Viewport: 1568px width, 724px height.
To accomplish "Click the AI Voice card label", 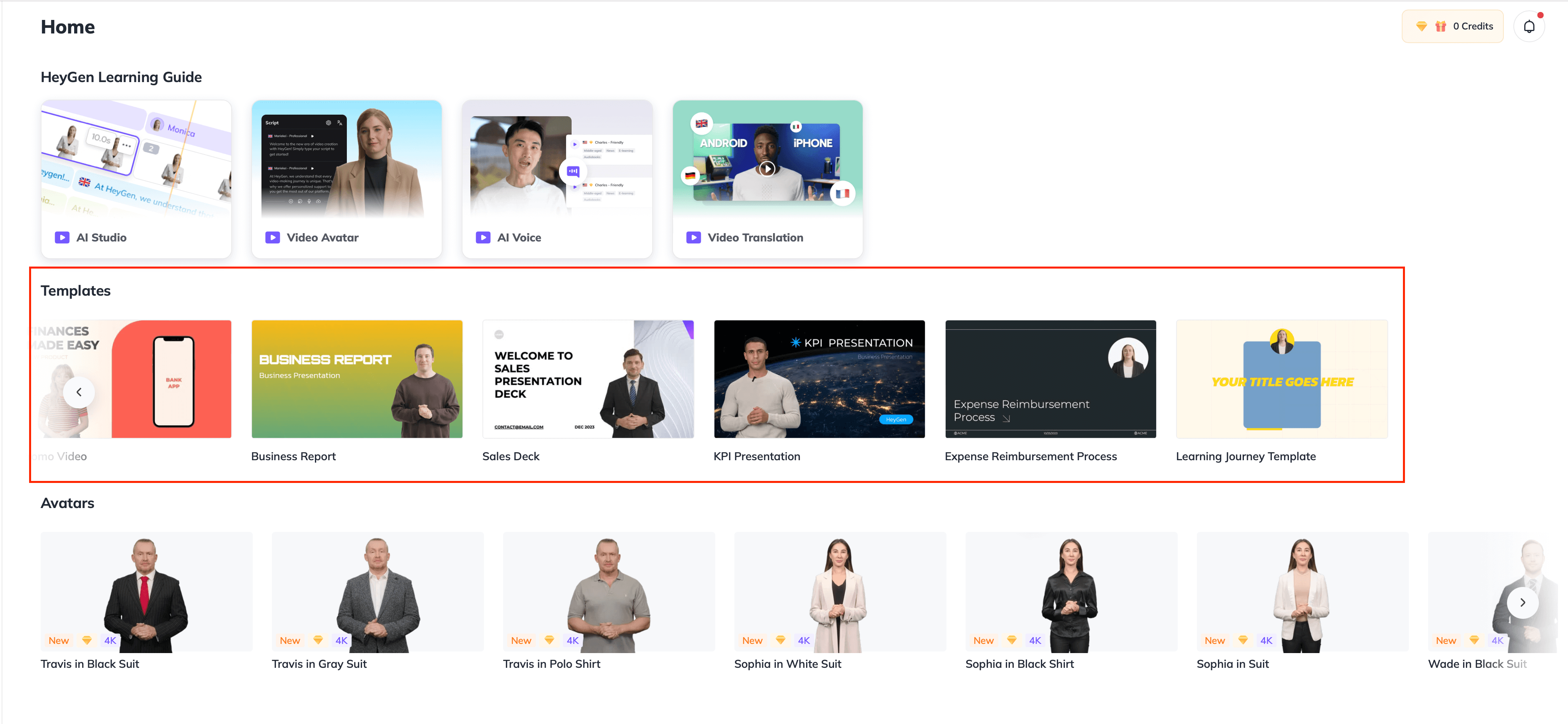I will [x=519, y=237].
